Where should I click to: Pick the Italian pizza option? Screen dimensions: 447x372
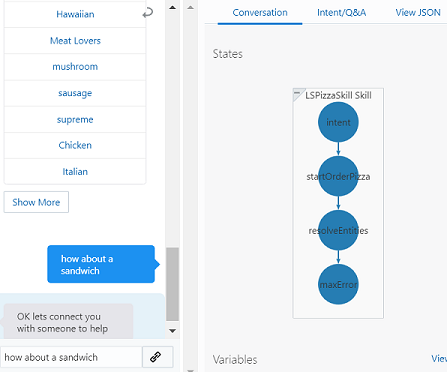pyautogui.click(x=75, y=172)
